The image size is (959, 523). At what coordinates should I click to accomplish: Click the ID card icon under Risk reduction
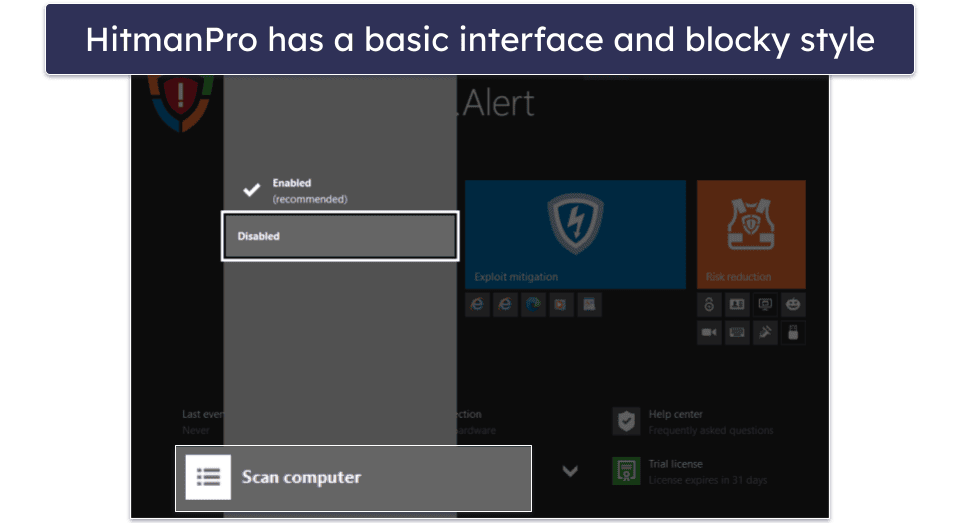tap(737, 305)
